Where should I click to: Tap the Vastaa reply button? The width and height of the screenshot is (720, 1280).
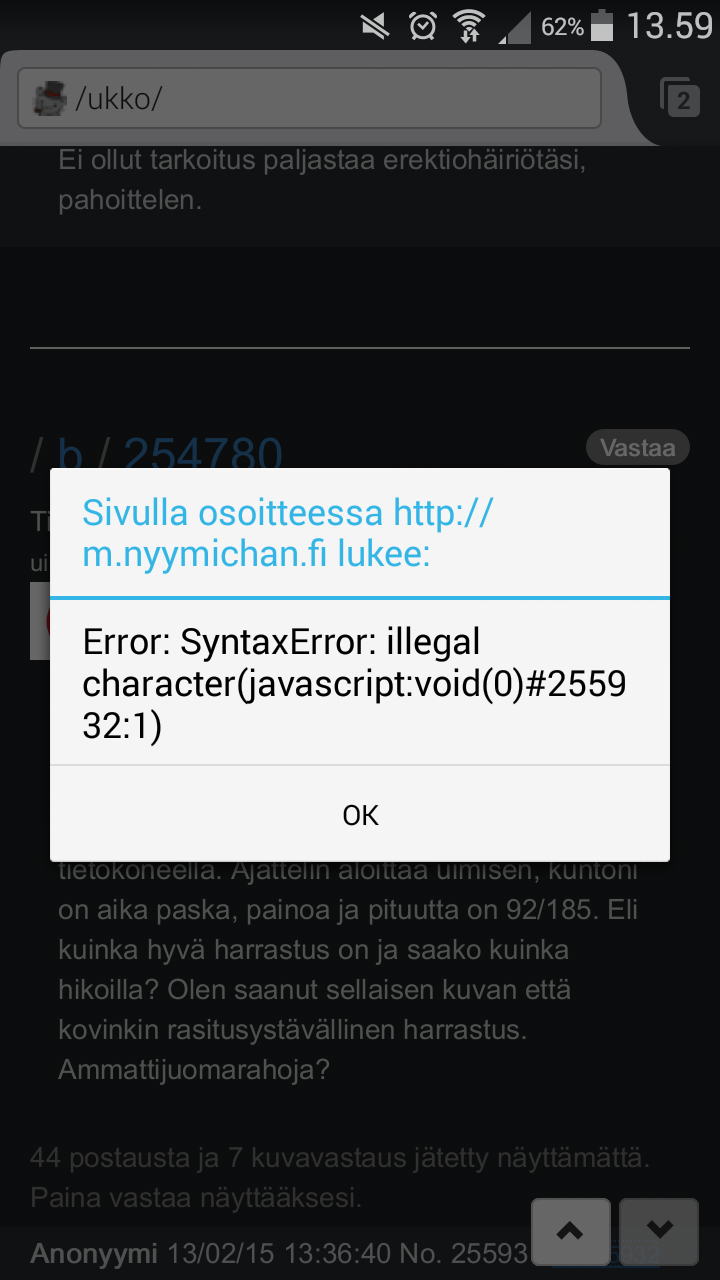638,447
